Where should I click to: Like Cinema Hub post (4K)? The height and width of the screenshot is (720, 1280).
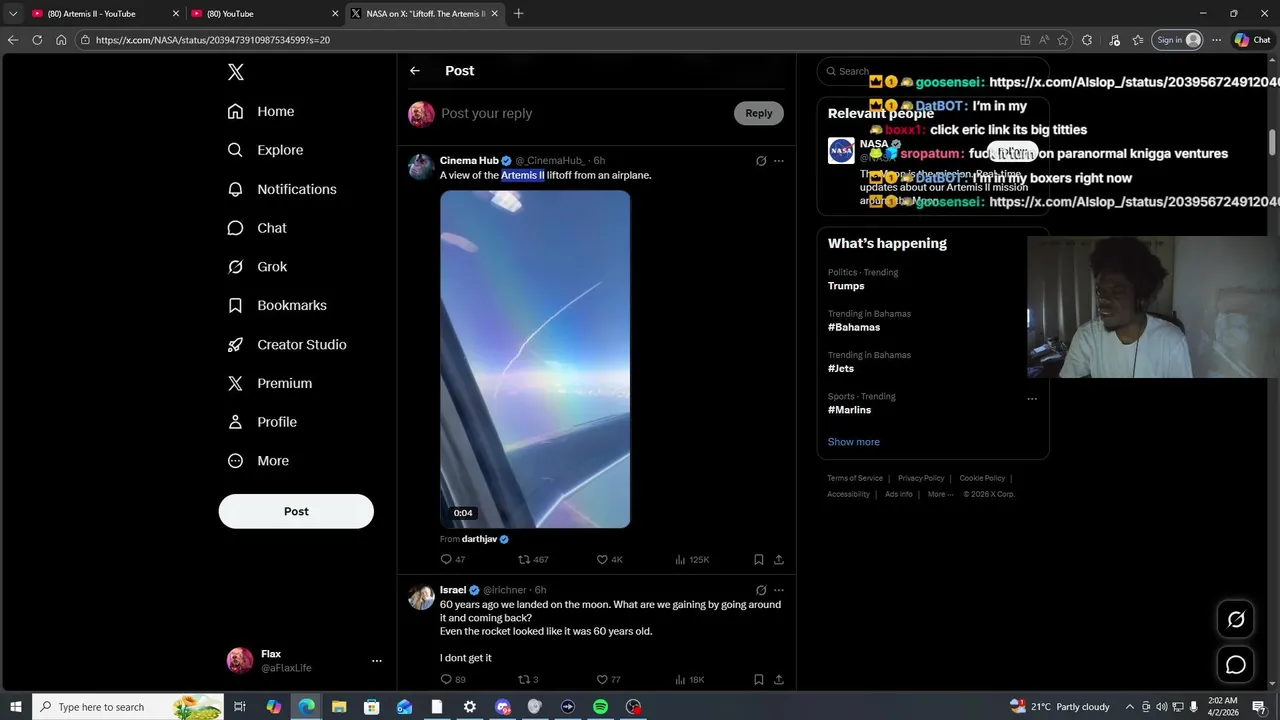coord(609,560)
